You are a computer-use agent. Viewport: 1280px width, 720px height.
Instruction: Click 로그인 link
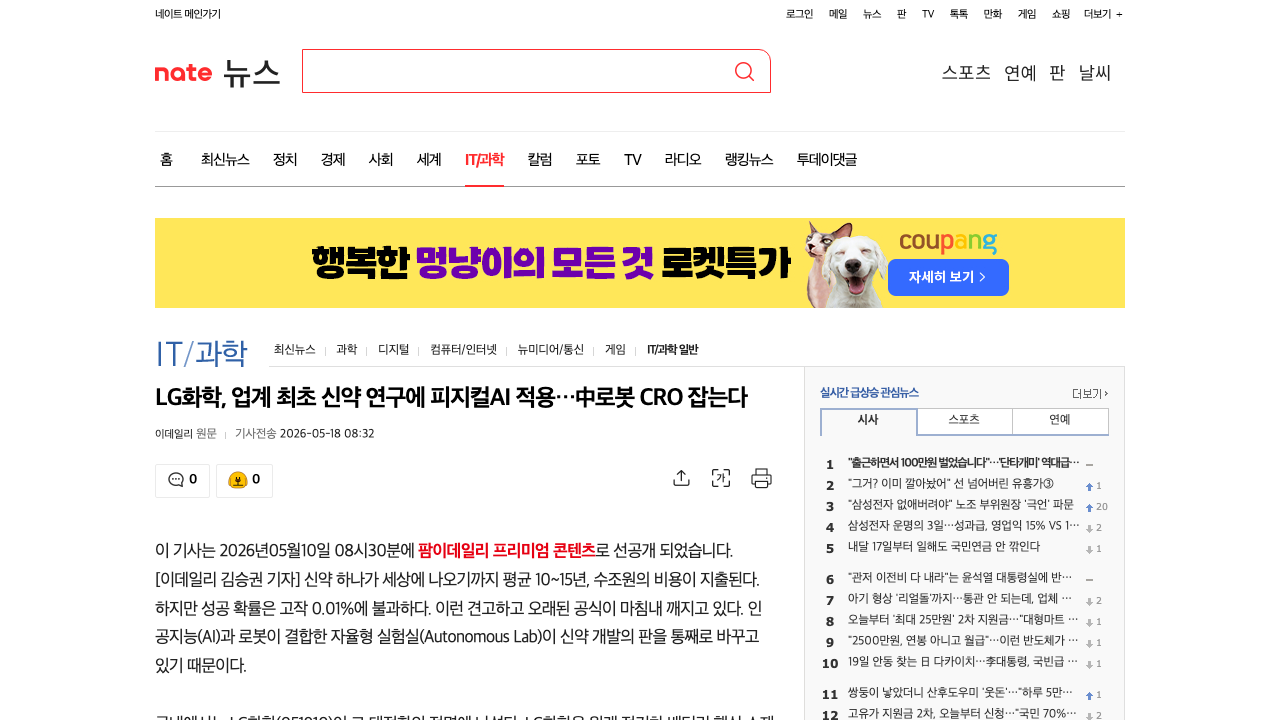tap(799, 14)
